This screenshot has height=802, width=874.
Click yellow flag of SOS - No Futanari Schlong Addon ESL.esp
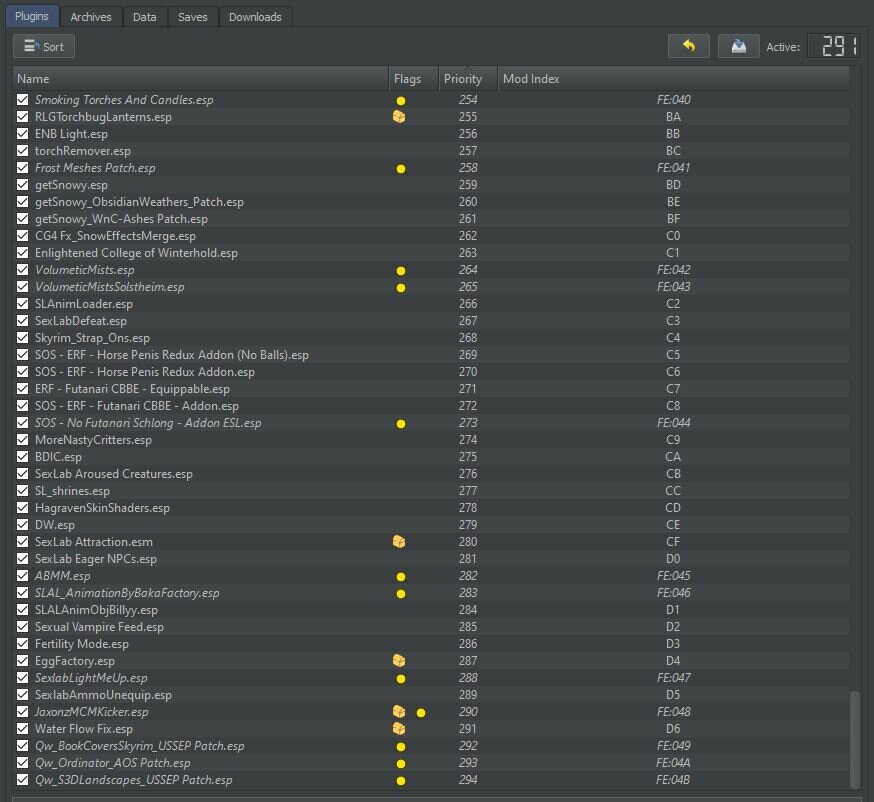click(401, 424)
